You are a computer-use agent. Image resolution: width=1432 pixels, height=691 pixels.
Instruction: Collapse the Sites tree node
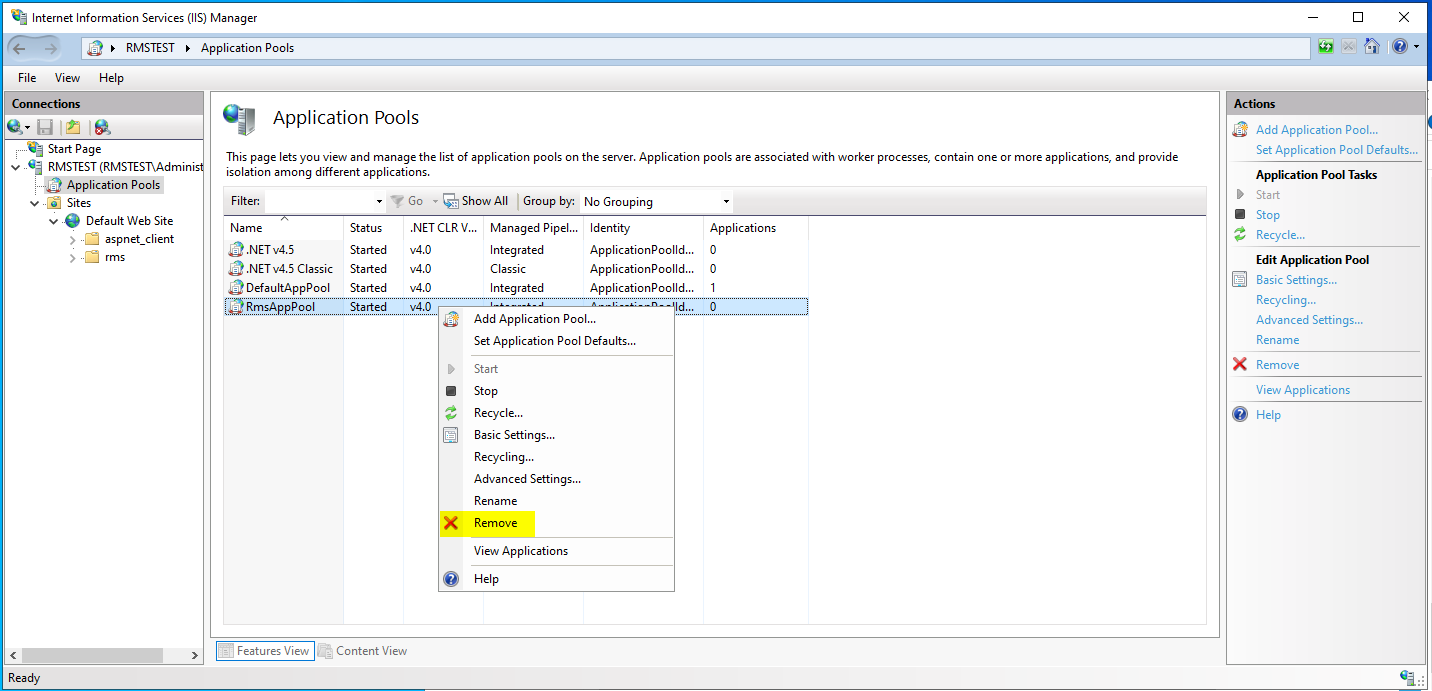[x=35, y=203]
